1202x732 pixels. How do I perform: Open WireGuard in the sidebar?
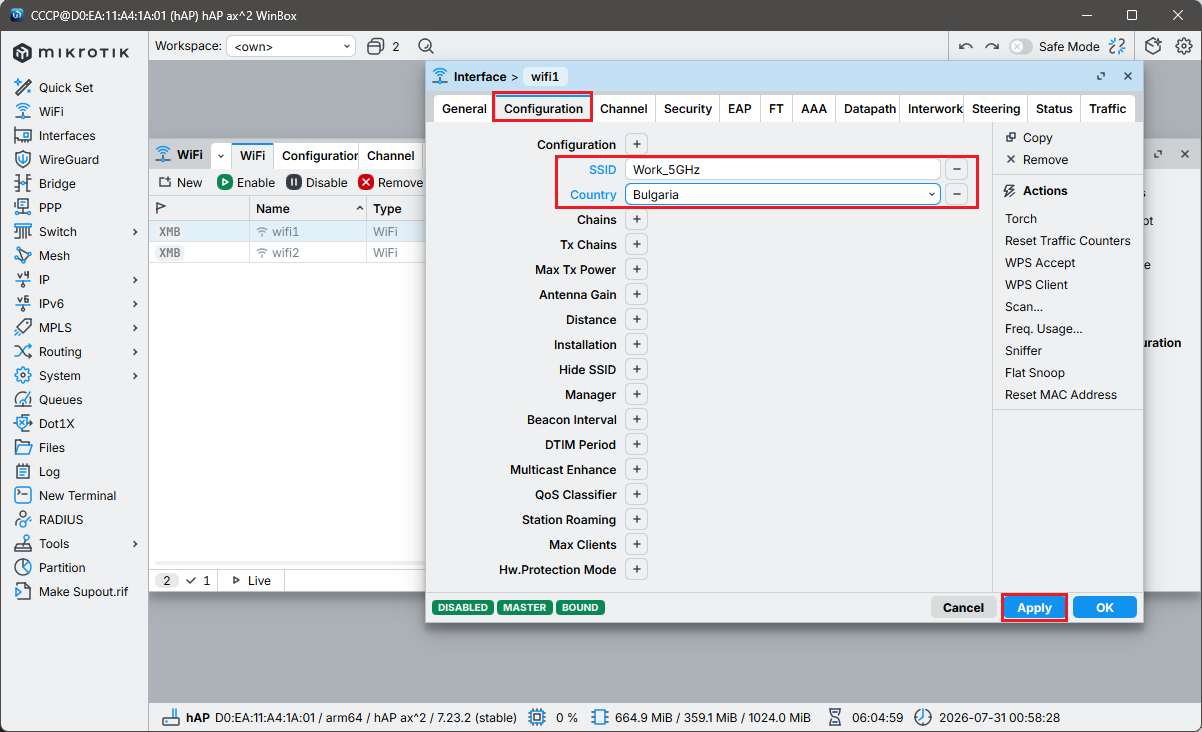coord(69,160)
